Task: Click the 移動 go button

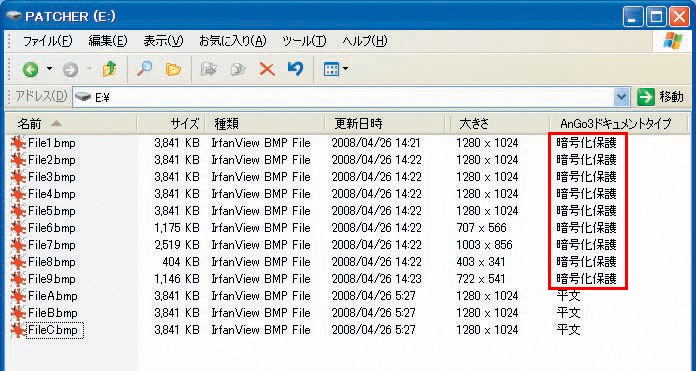Action: click(x=660, y=97)
